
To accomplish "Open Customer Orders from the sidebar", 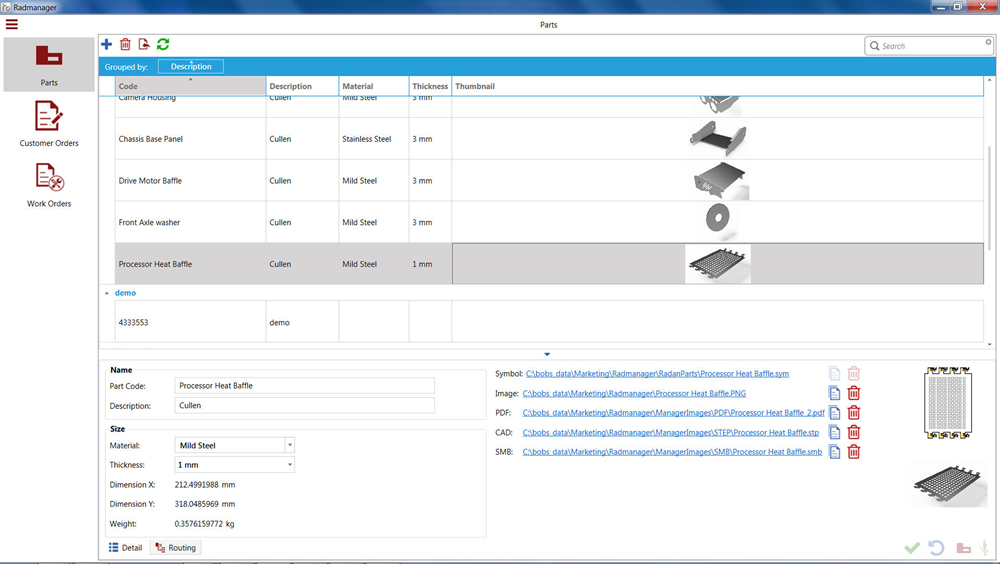I will (49, 124).
